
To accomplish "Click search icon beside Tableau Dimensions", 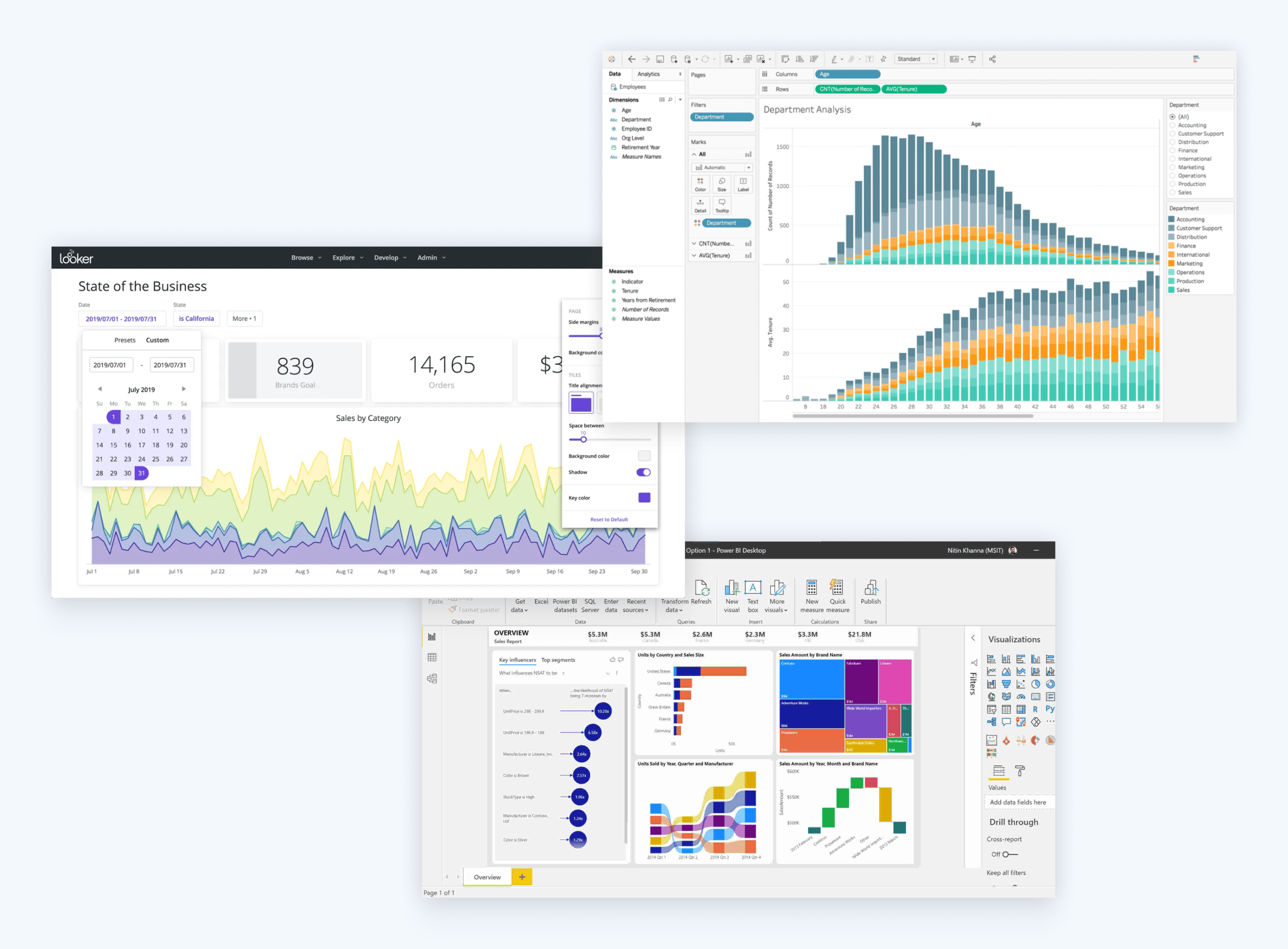I will pos(670,99).
